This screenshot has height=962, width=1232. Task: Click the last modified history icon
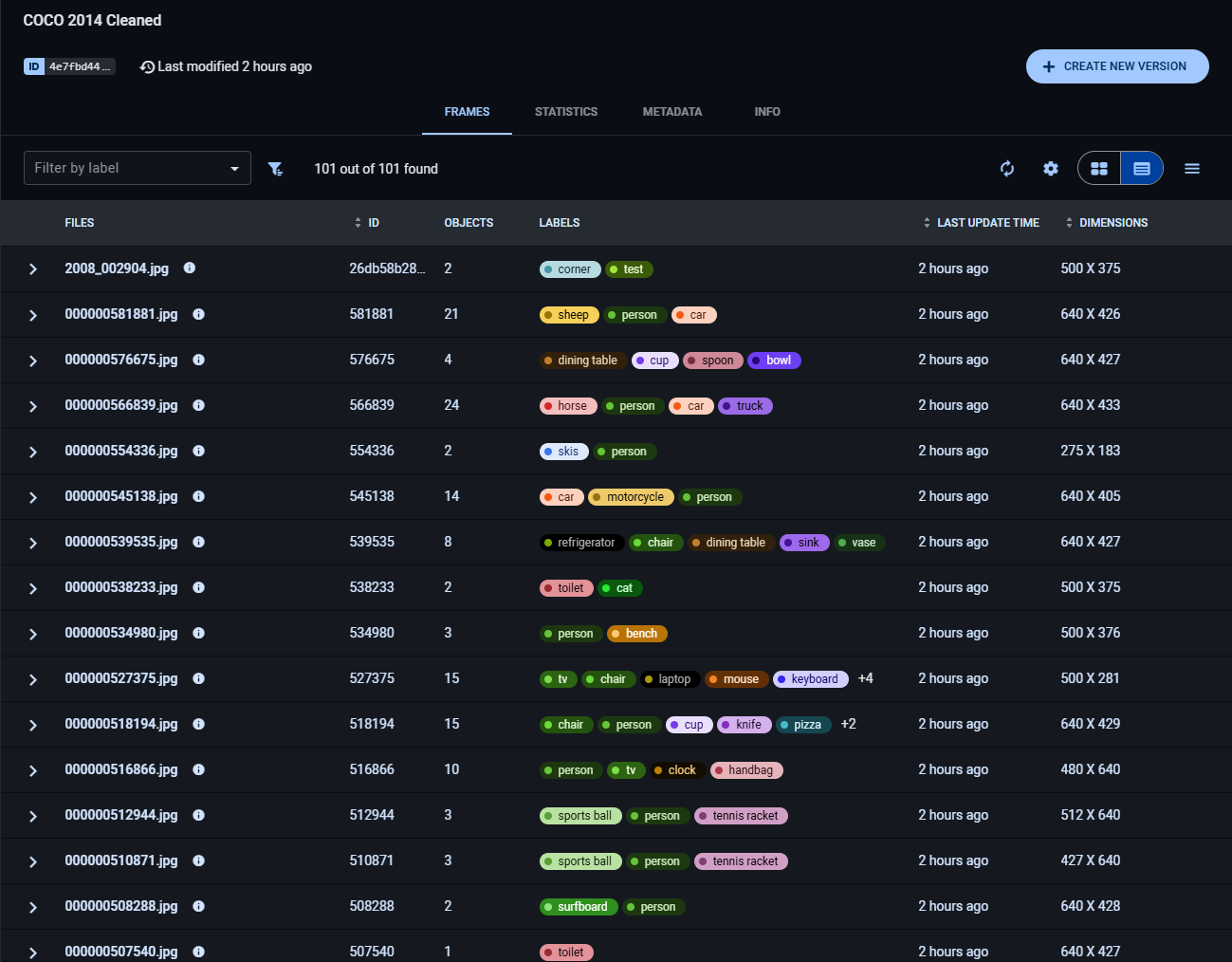click(146, 66)
